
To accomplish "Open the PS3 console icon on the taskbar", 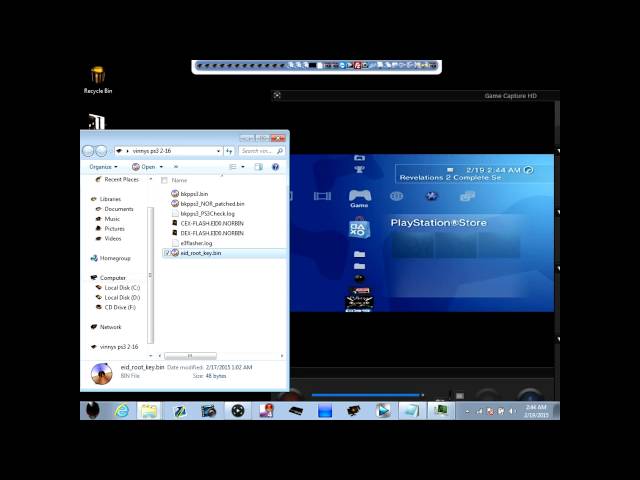I will tap(296, 411).
